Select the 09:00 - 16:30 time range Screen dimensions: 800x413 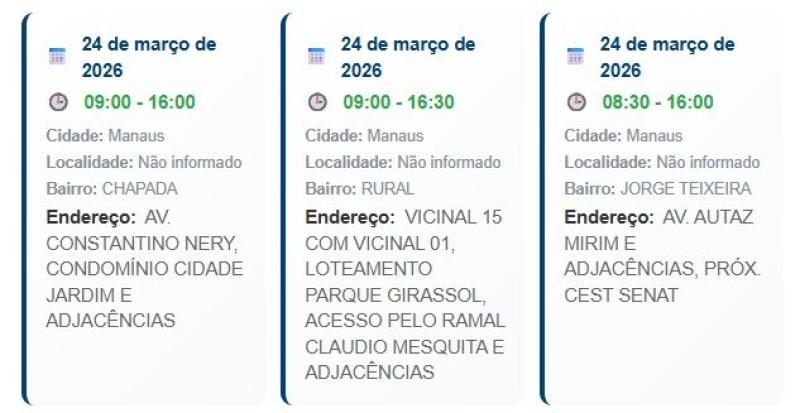(400, 102)
